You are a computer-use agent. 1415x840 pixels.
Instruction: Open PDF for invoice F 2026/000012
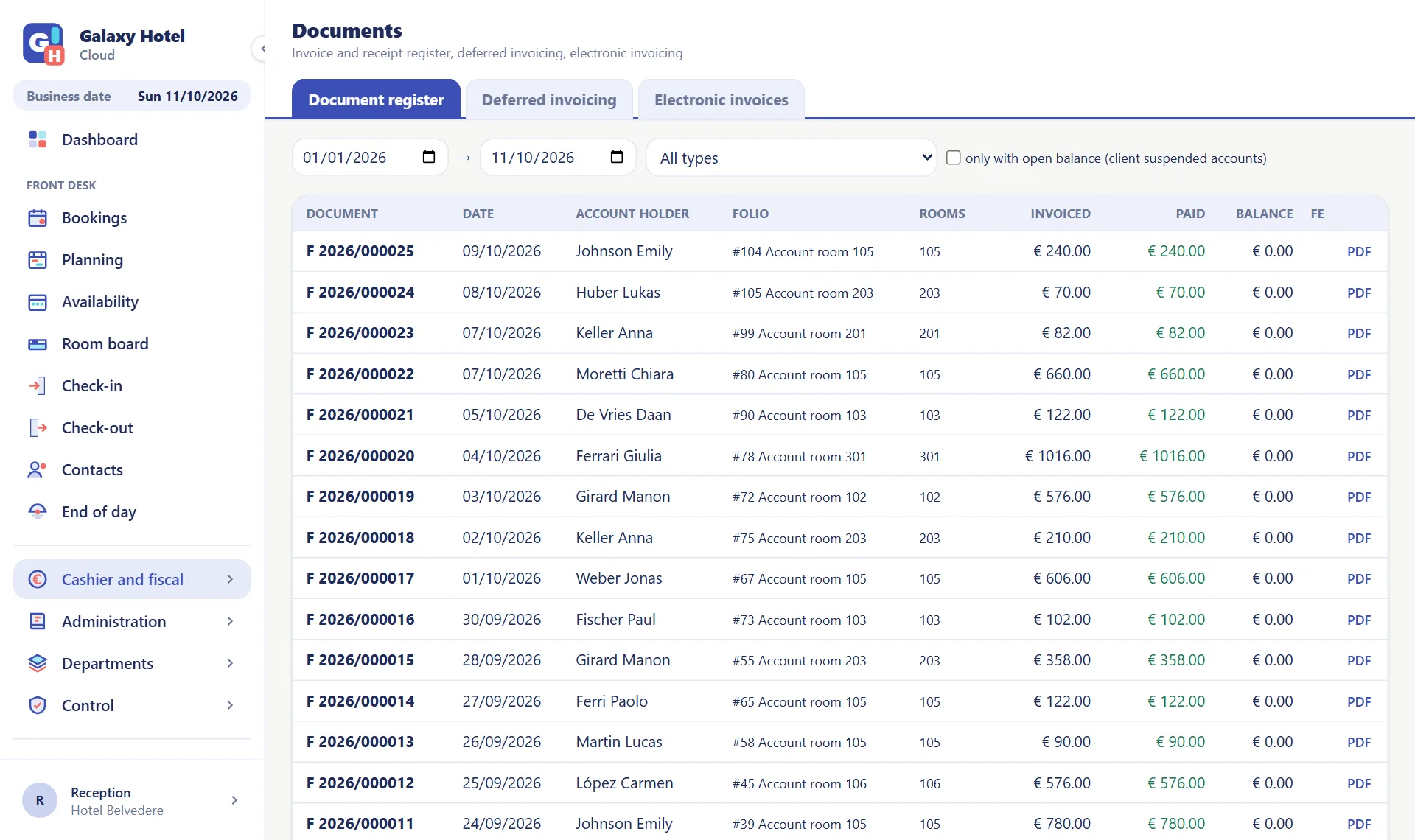(x=1358, y=784)
